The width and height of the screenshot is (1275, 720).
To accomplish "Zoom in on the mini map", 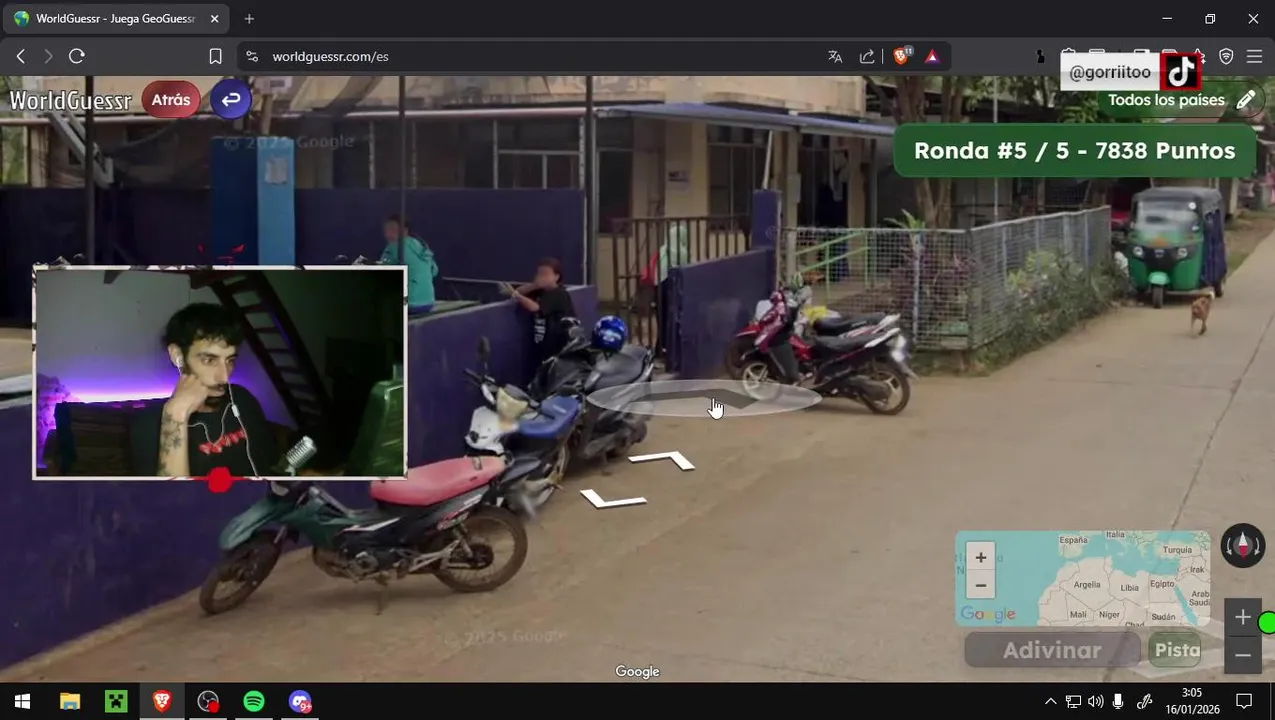I will tap(981, 558).
